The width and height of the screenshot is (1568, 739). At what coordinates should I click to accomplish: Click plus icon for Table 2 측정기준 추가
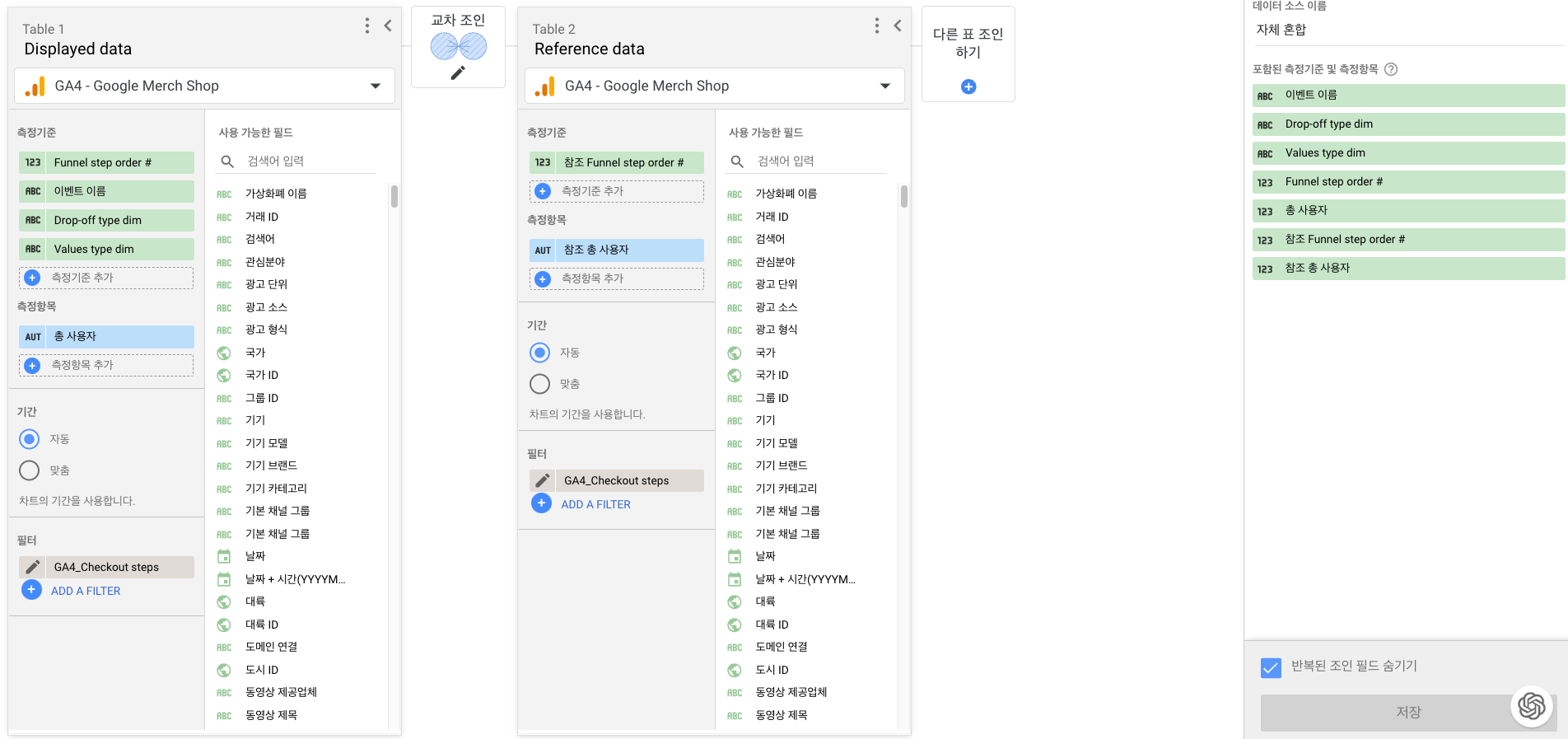coord(543,191)
